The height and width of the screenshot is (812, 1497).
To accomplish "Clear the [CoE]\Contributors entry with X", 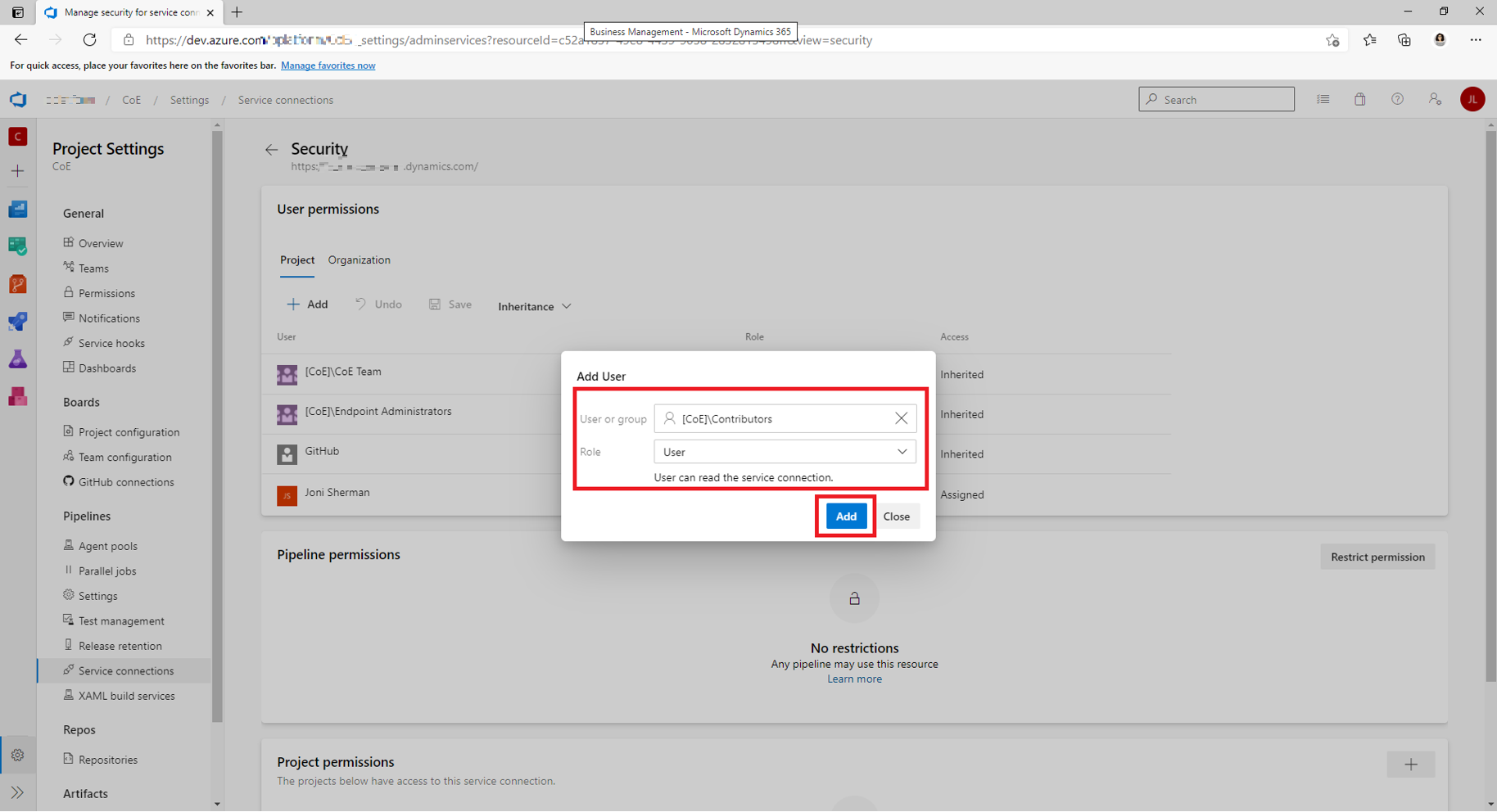I will [x=901, y=418].
